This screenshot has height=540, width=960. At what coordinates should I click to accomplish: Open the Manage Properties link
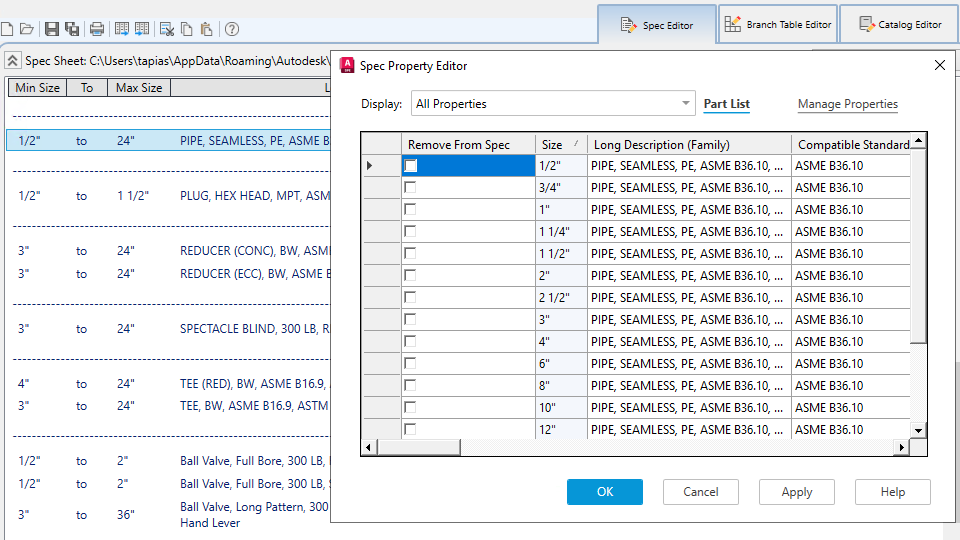coord(848,104)
